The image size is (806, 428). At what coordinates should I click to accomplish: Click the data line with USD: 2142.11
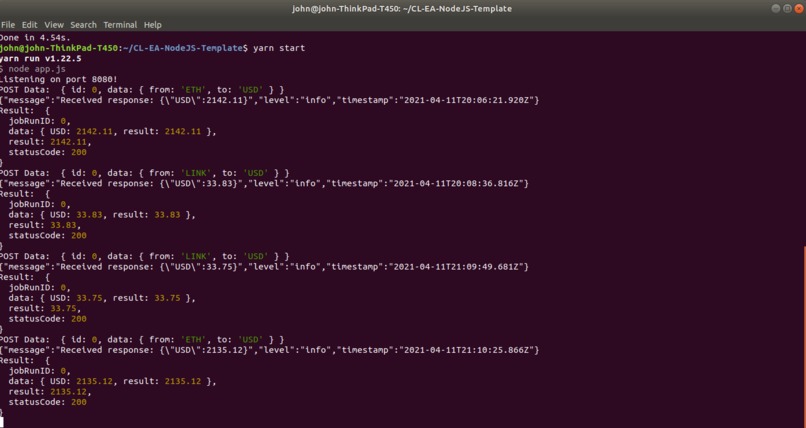tap(112, 132)
